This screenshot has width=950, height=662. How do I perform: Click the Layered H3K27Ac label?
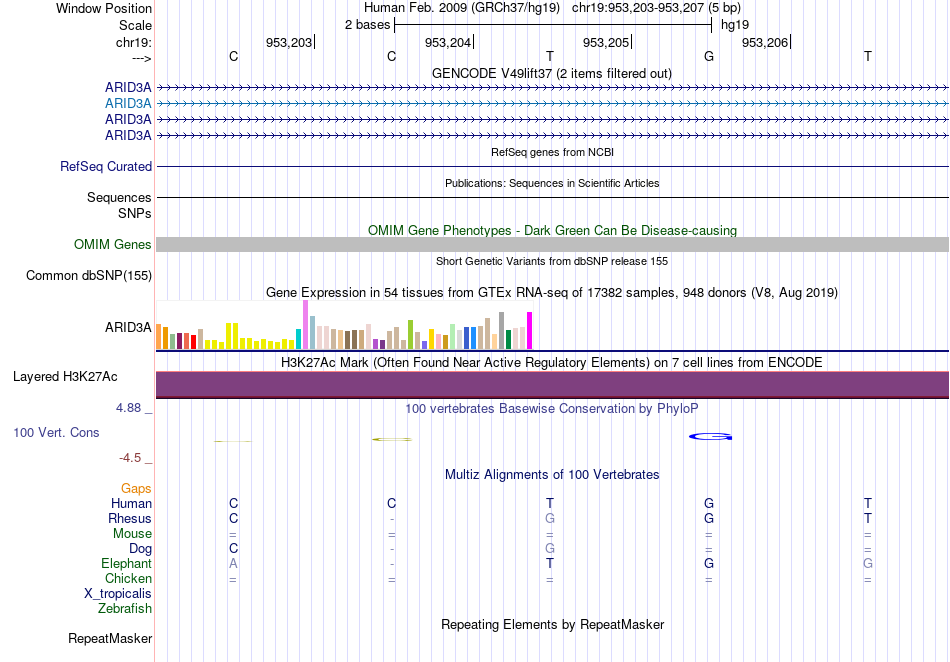pos(65,377)
